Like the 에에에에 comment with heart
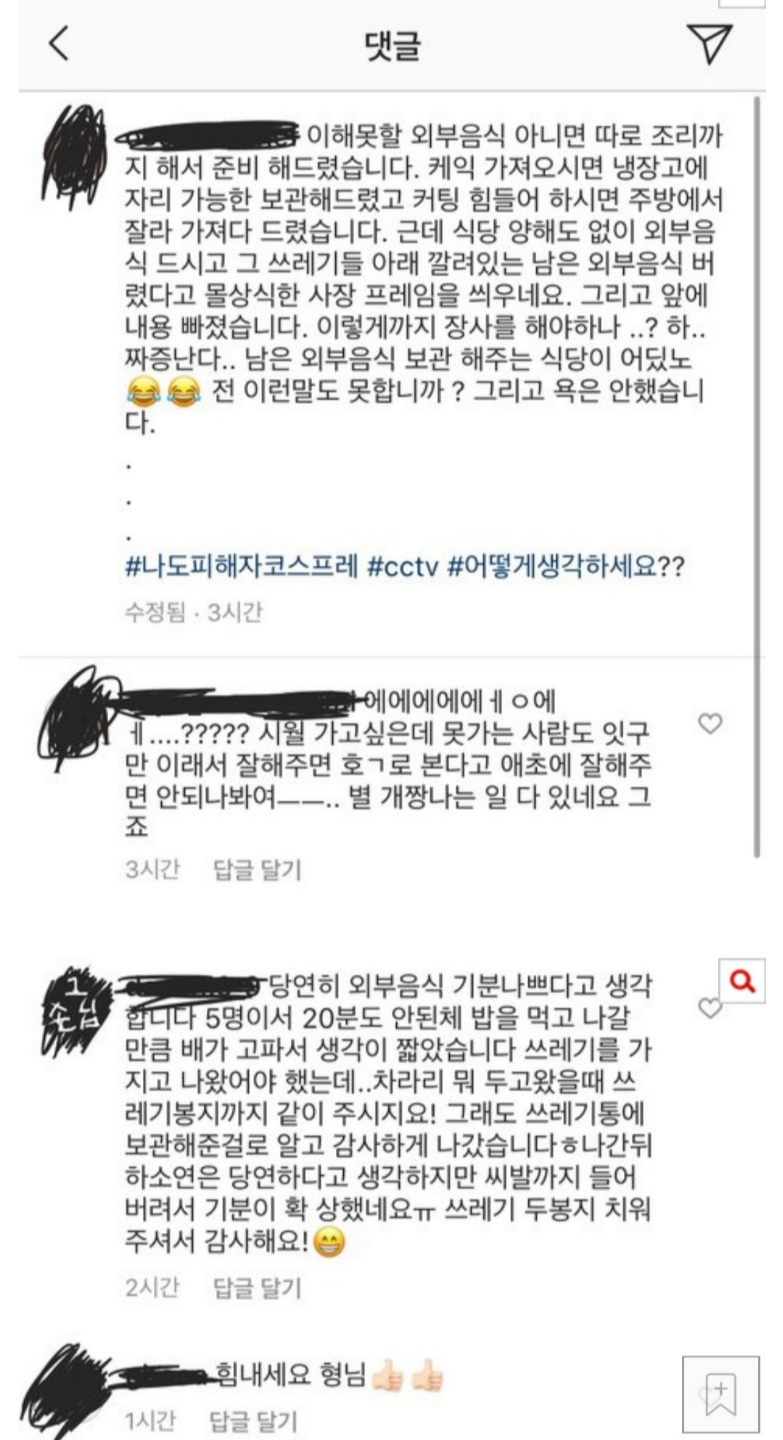 click(710, 723)
